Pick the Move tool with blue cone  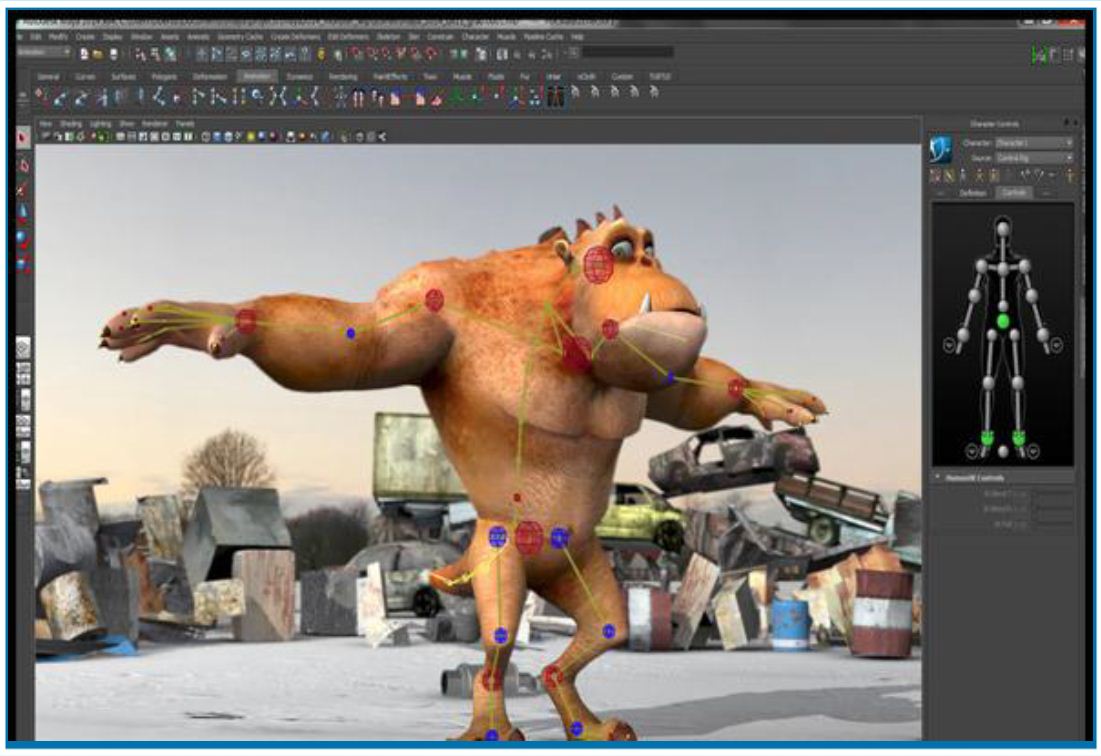[24, 212]
